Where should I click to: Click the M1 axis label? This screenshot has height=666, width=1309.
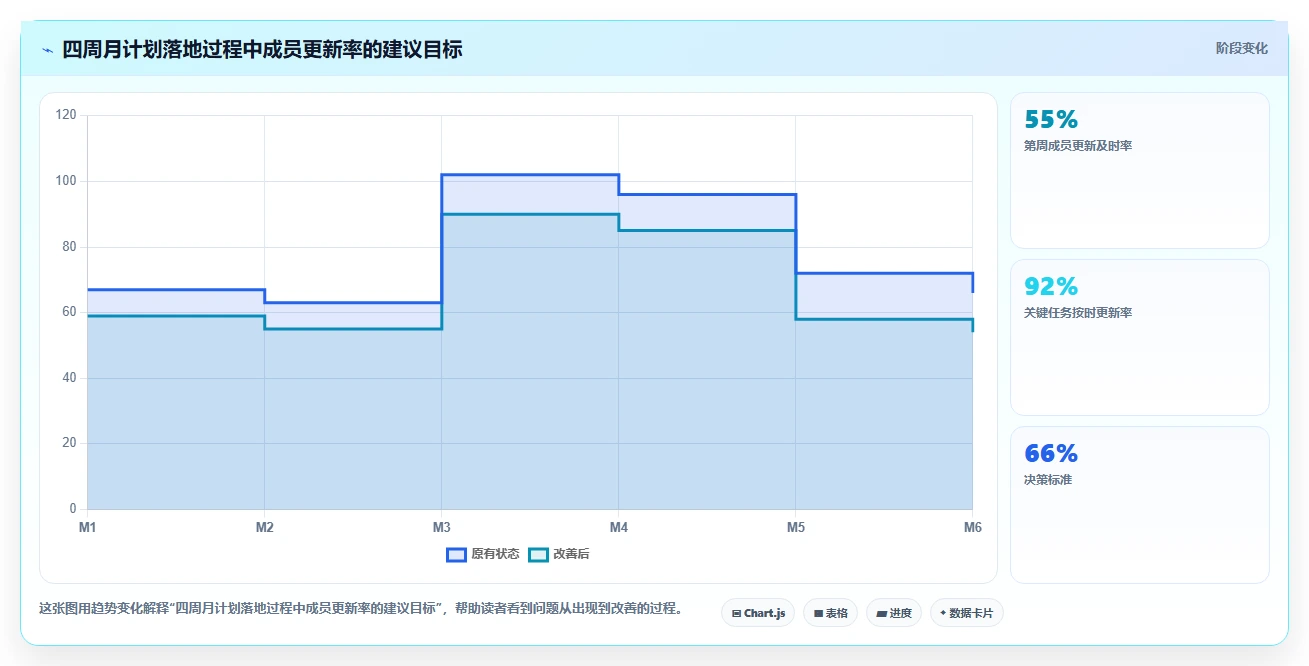87,527
